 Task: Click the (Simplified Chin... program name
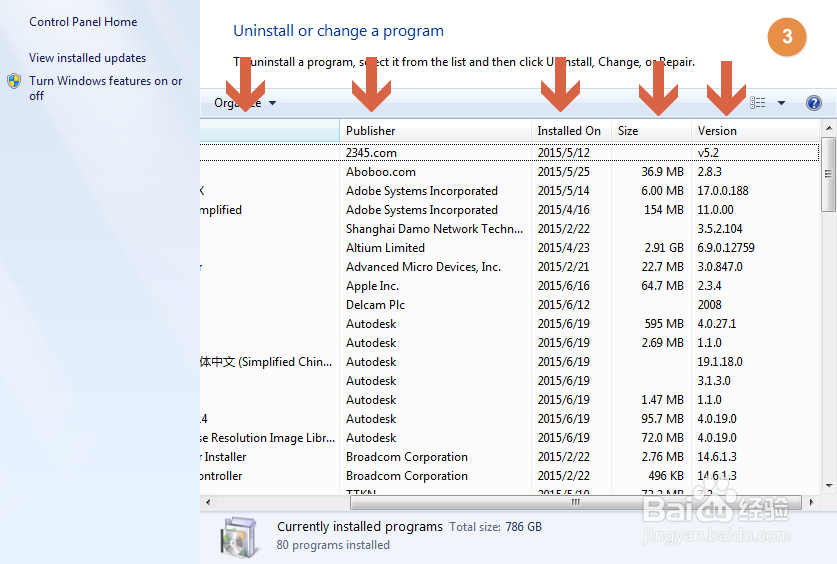pyautogui.click(x=266, y=362)
